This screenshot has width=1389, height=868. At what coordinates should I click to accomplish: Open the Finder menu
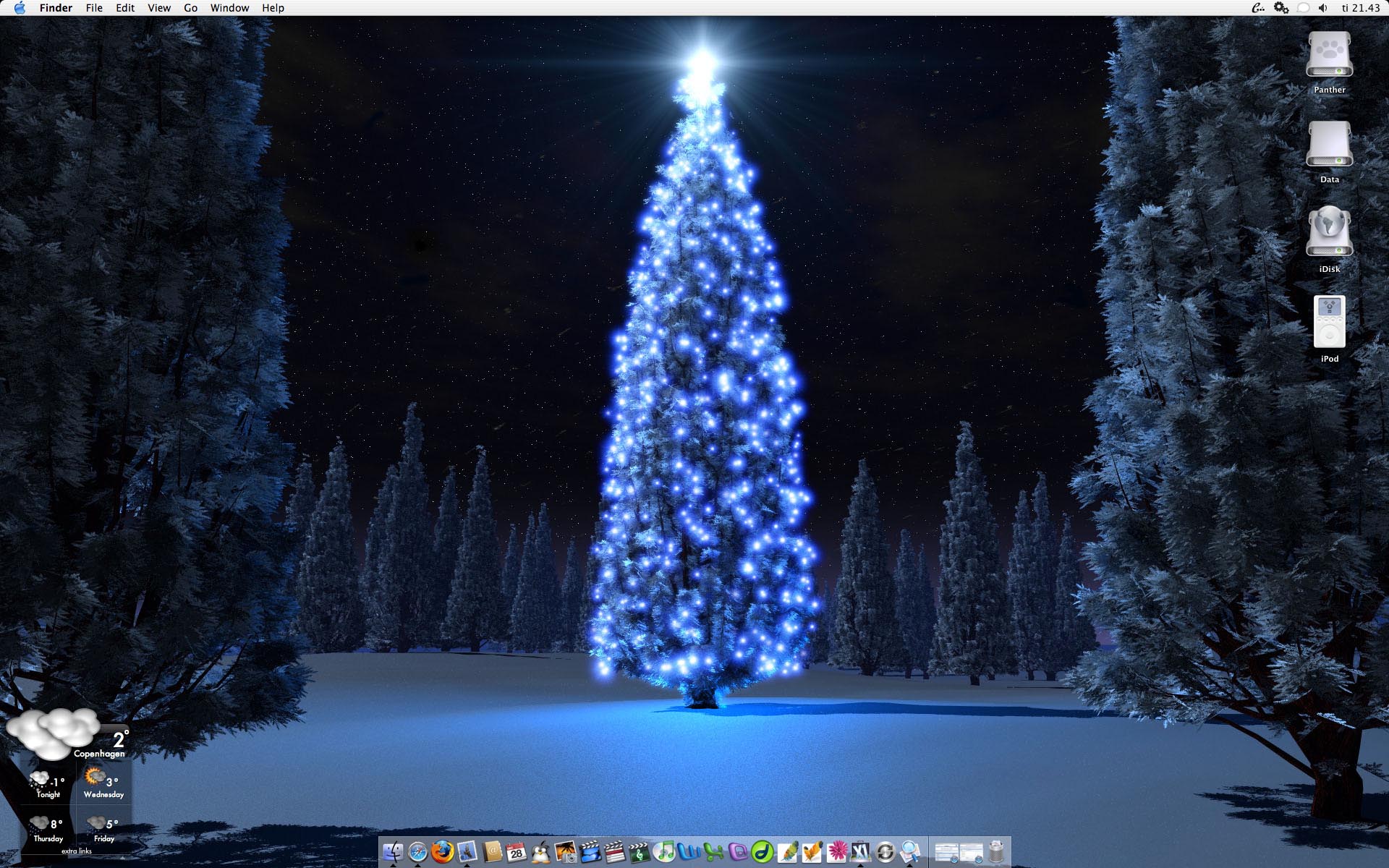coord(56,8)
